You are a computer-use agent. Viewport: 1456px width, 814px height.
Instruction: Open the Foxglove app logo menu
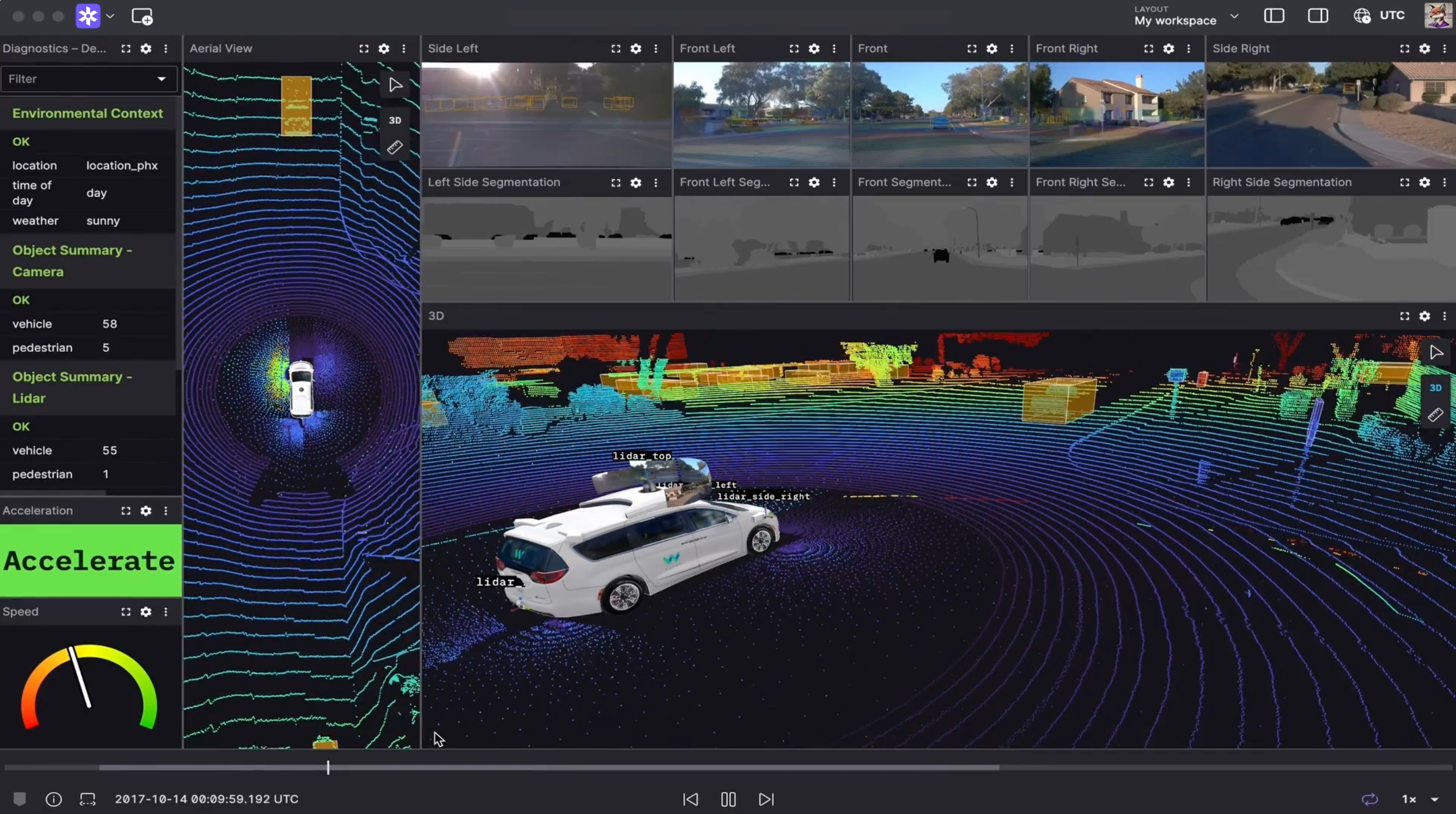[x=88, y=16]
